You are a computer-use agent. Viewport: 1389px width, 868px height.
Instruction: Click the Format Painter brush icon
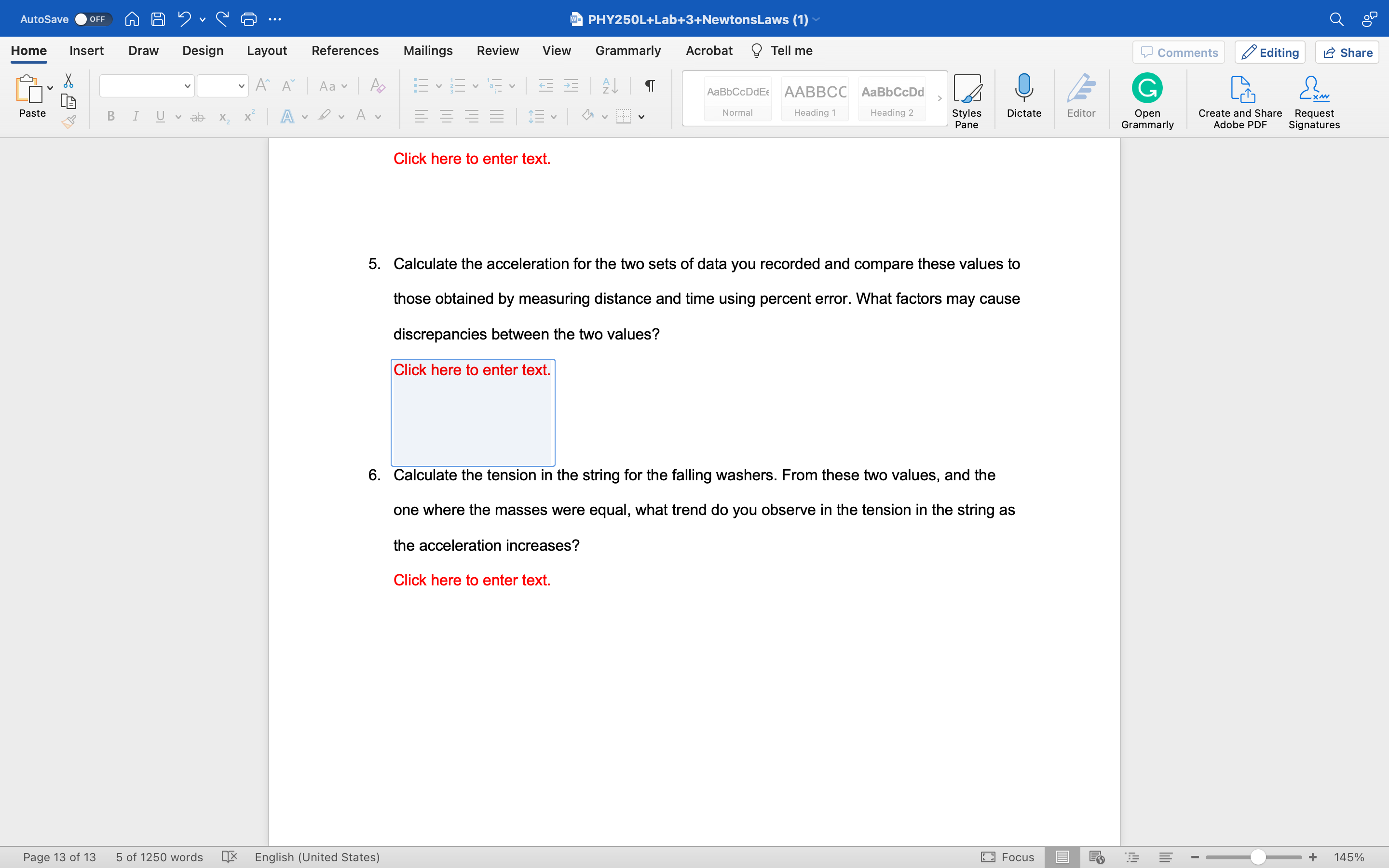point(68,121)
